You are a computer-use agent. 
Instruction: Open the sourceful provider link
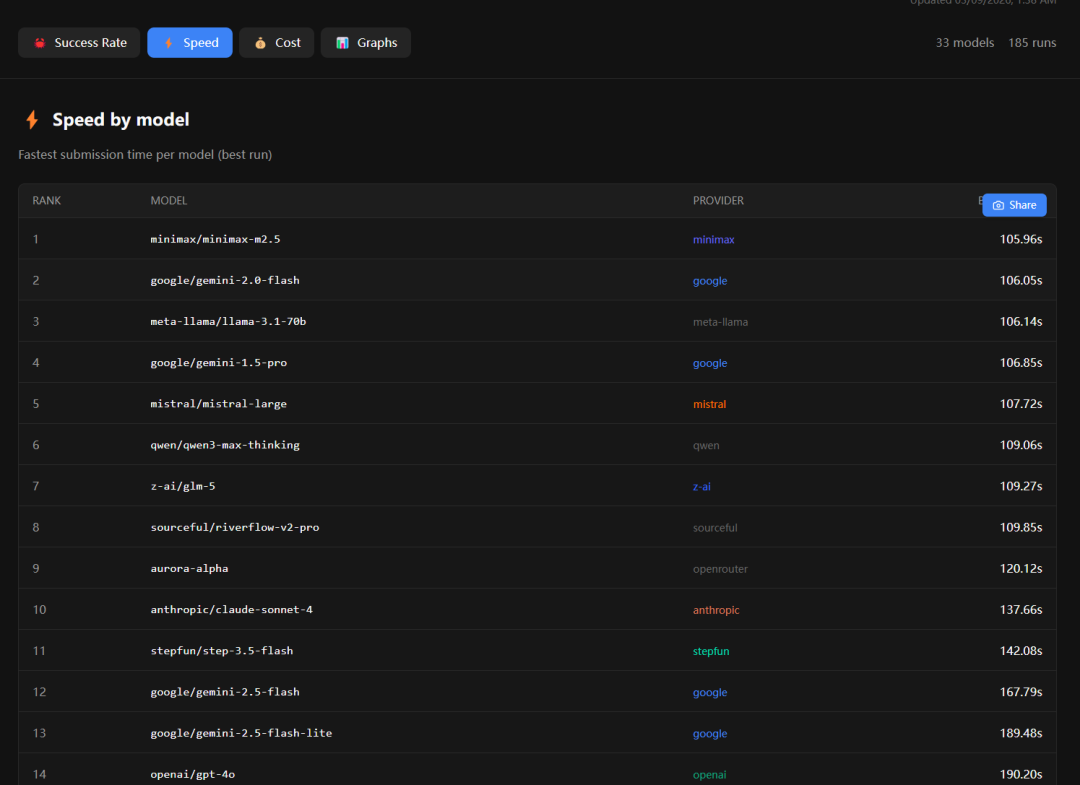coord(715,528)
